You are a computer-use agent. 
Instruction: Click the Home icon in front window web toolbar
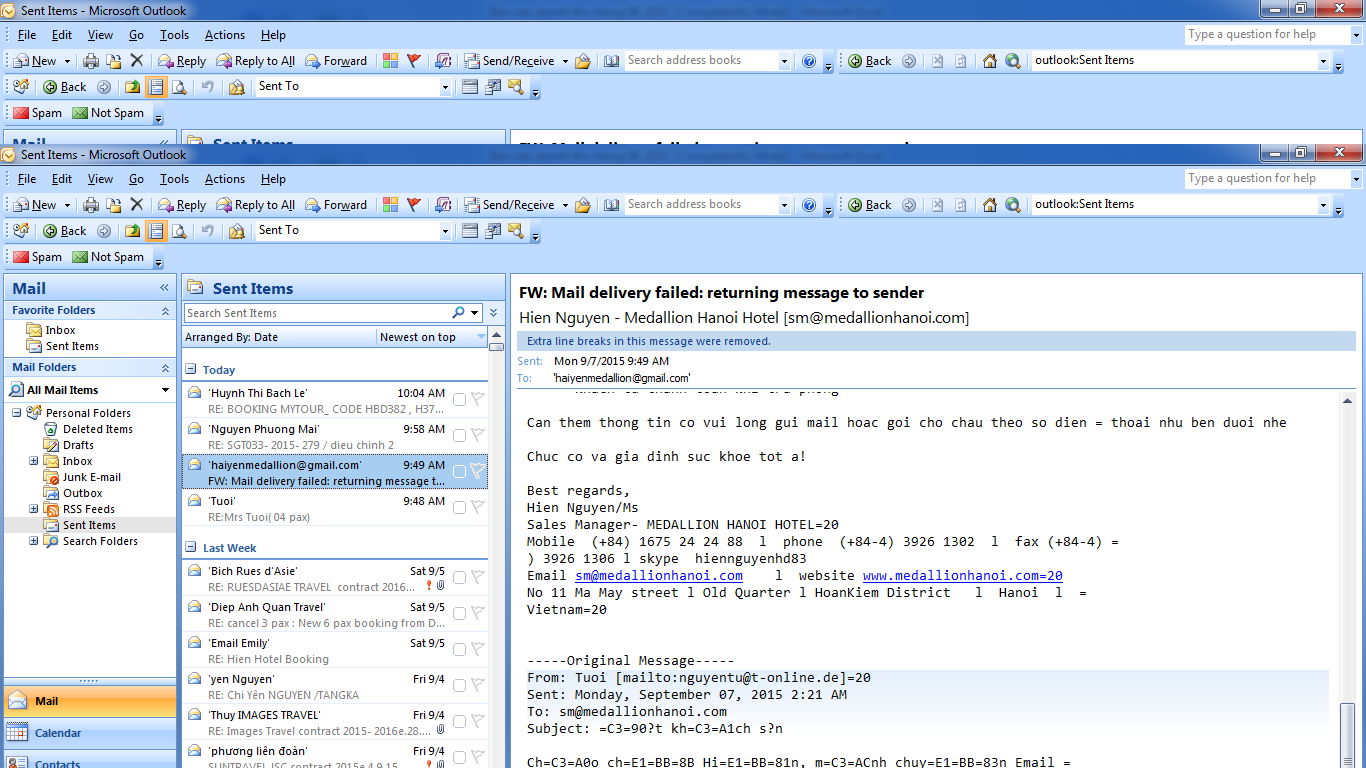[x=990, y=204]
